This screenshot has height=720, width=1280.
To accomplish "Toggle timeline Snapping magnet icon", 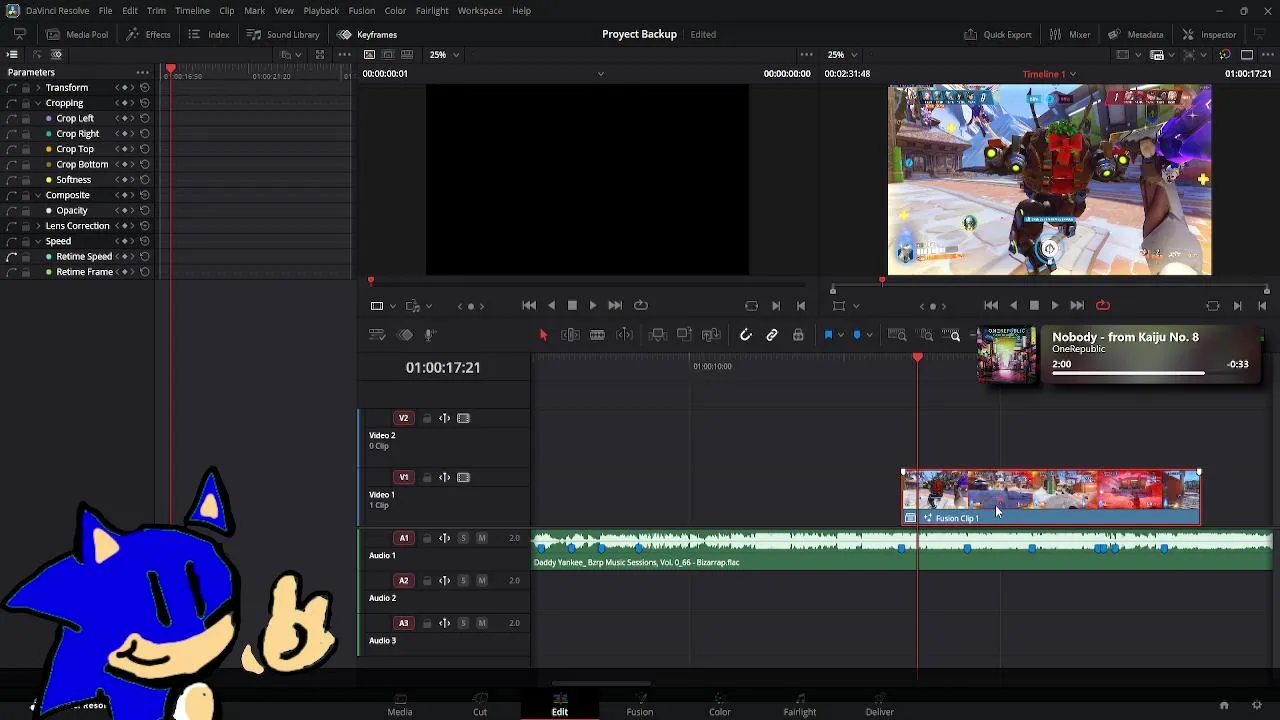I will 745,335.
